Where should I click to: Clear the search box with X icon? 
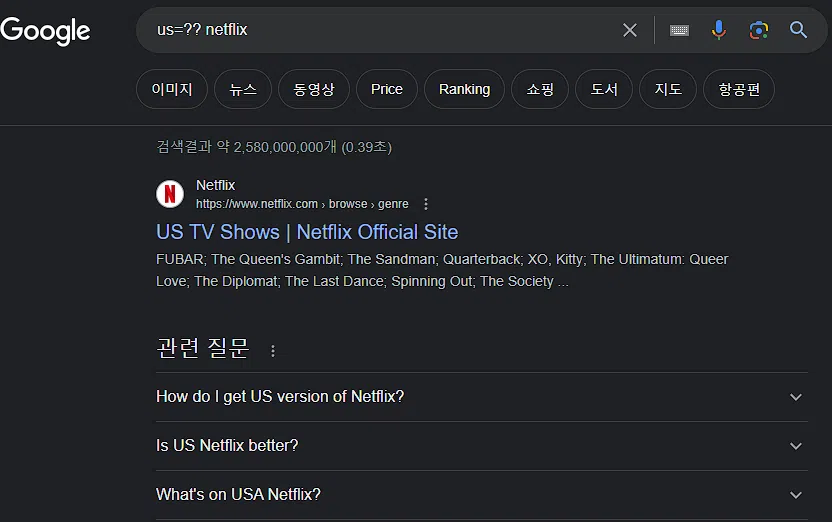[630, 30]
